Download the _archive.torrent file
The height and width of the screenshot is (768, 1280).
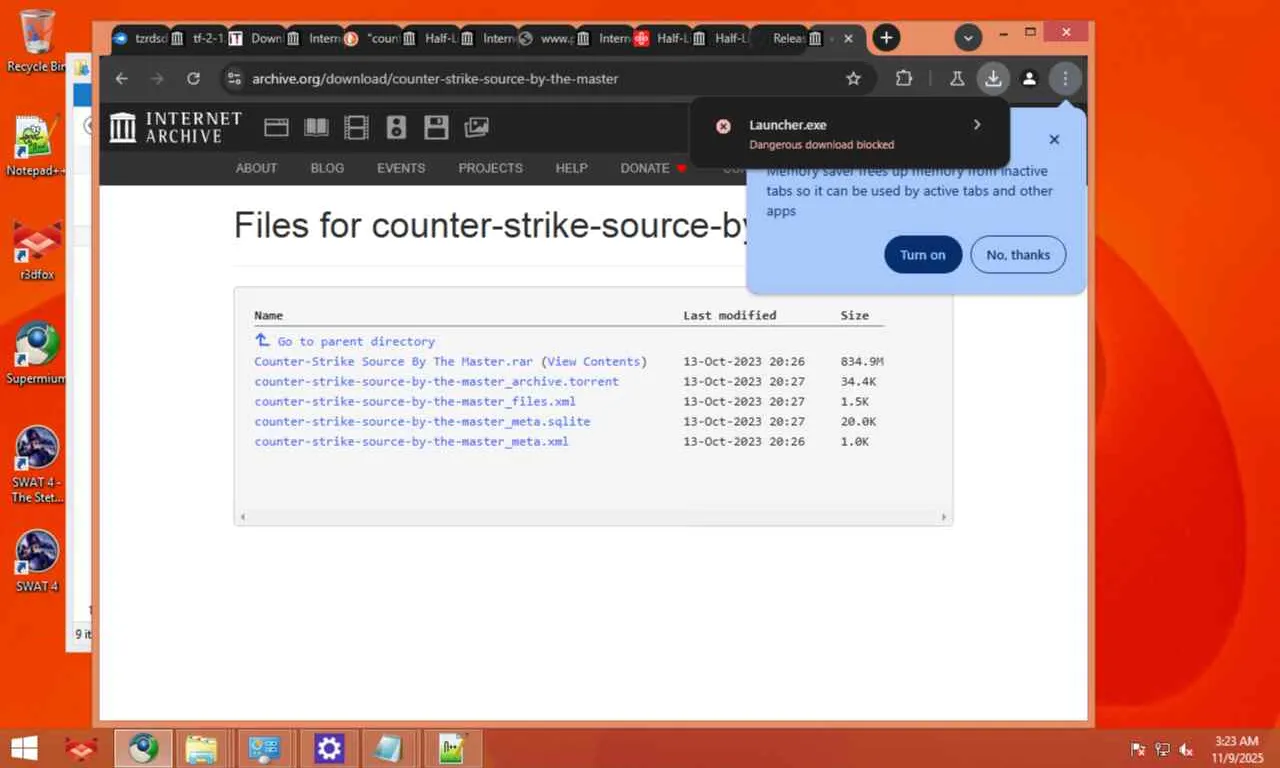[437, 381]
